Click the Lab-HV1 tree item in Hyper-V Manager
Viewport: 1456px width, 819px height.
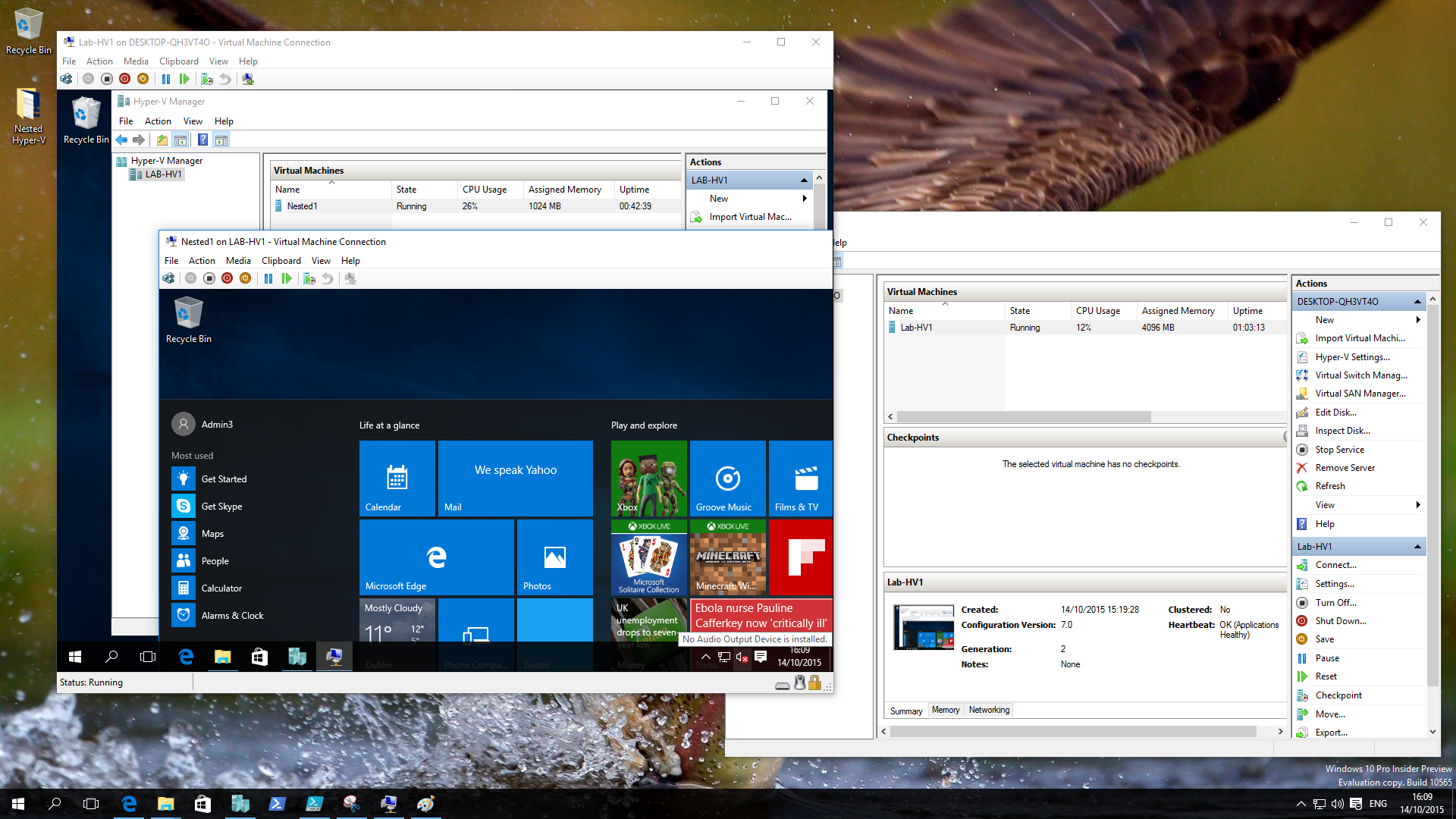click(163, 174)
